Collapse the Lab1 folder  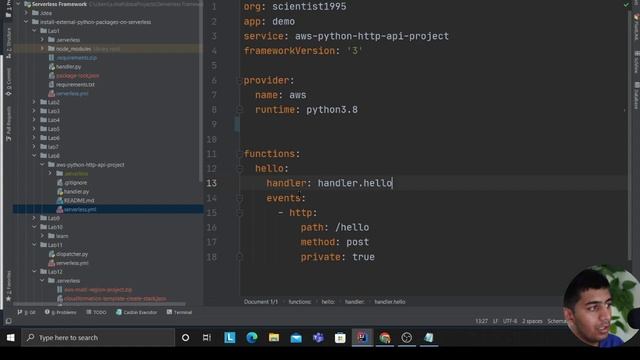tap(34, 31)
